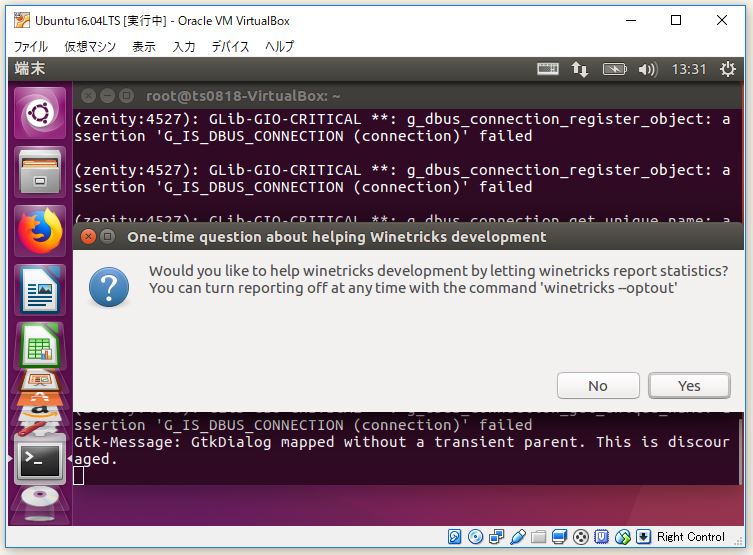Open the system power gear menu
Image resolution: width=753 pixels, height=555 pixels.
(x=728, y=69)
